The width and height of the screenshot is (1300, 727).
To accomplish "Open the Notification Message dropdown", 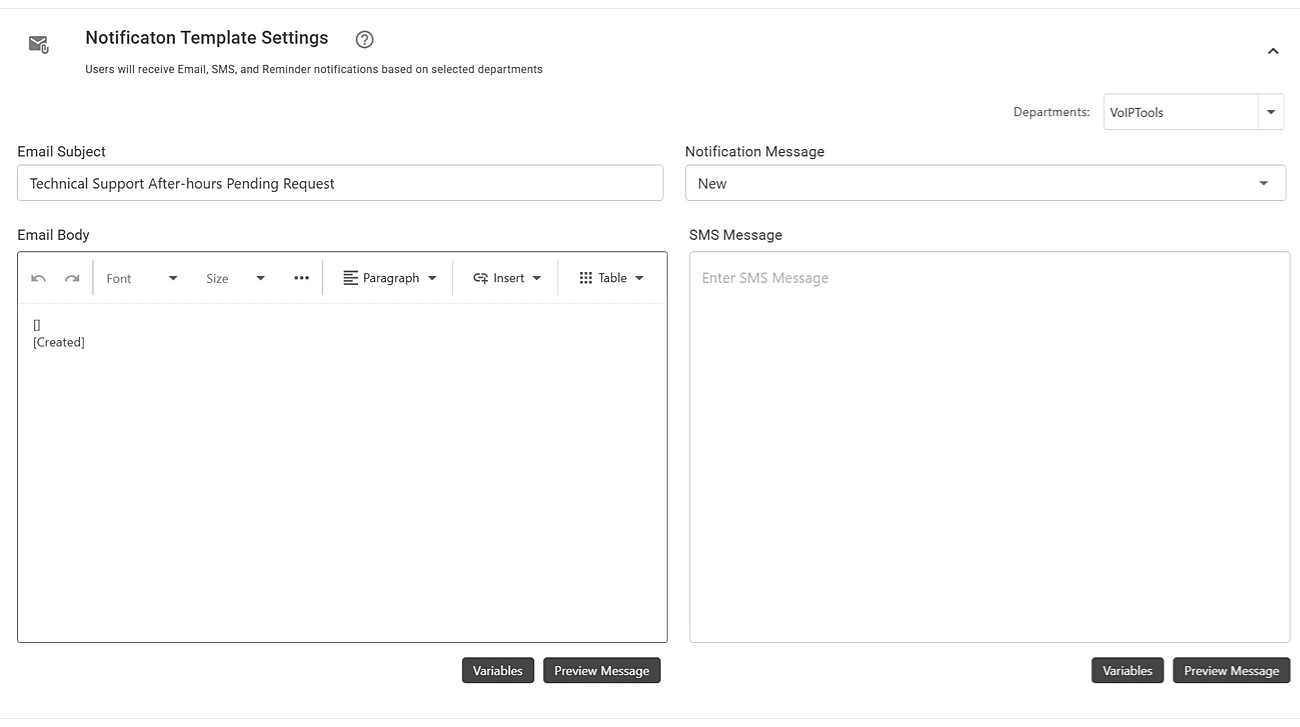I will pos(985,183).
